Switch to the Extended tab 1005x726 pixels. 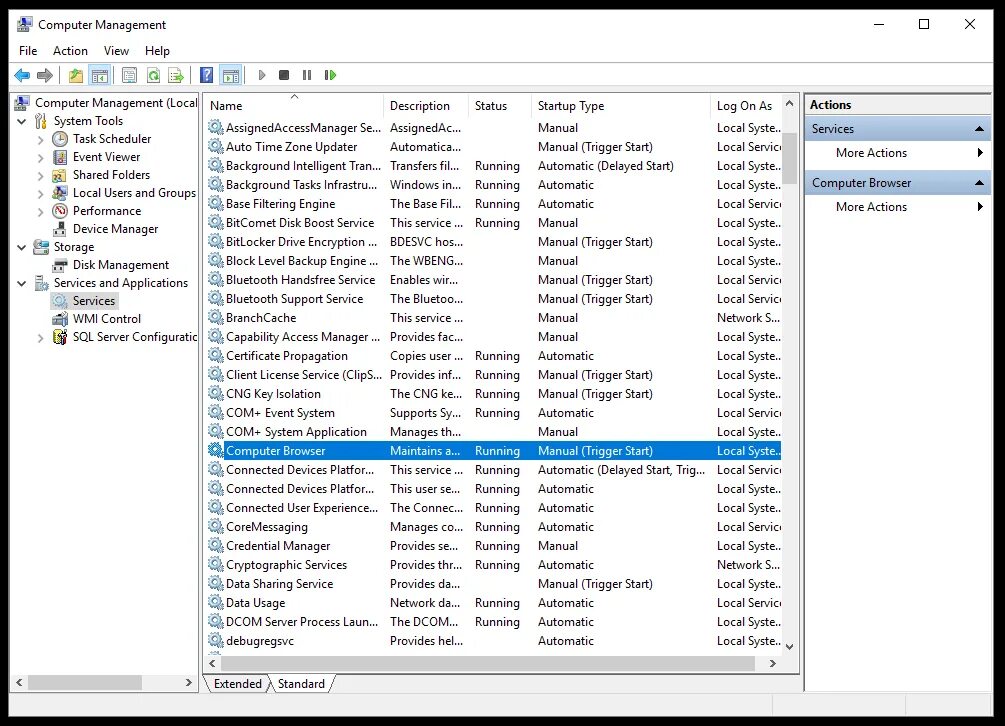click(x=238, y=684)
